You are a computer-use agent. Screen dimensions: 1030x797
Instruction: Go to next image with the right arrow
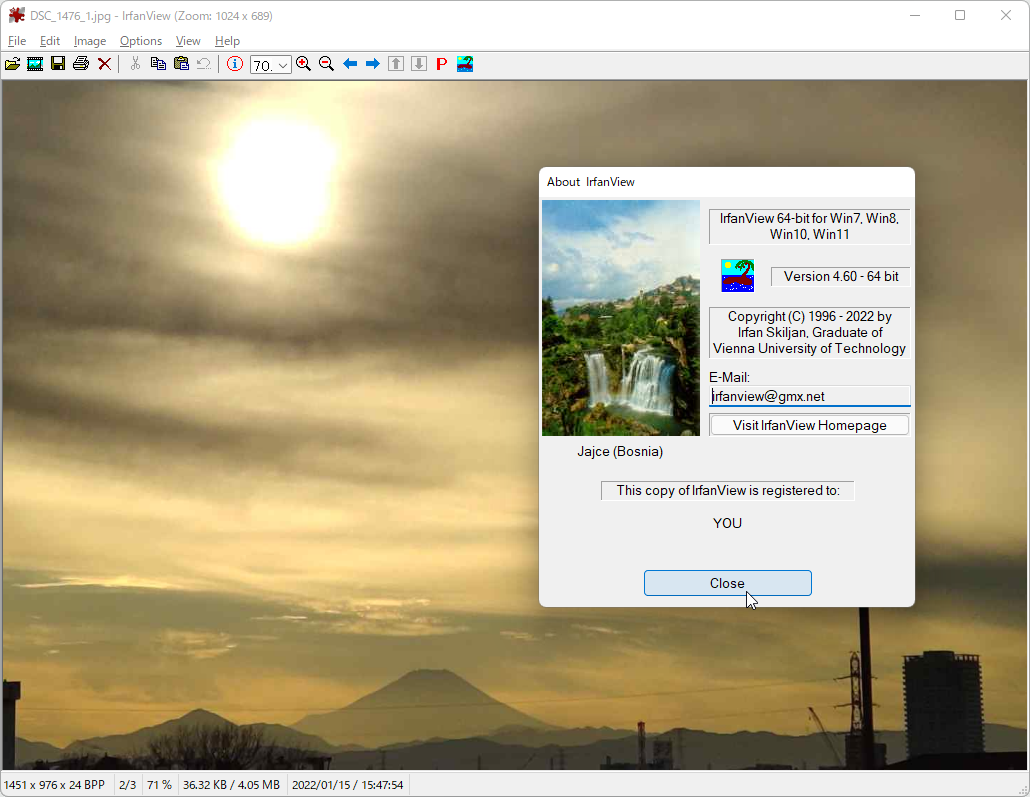point(371,63)
